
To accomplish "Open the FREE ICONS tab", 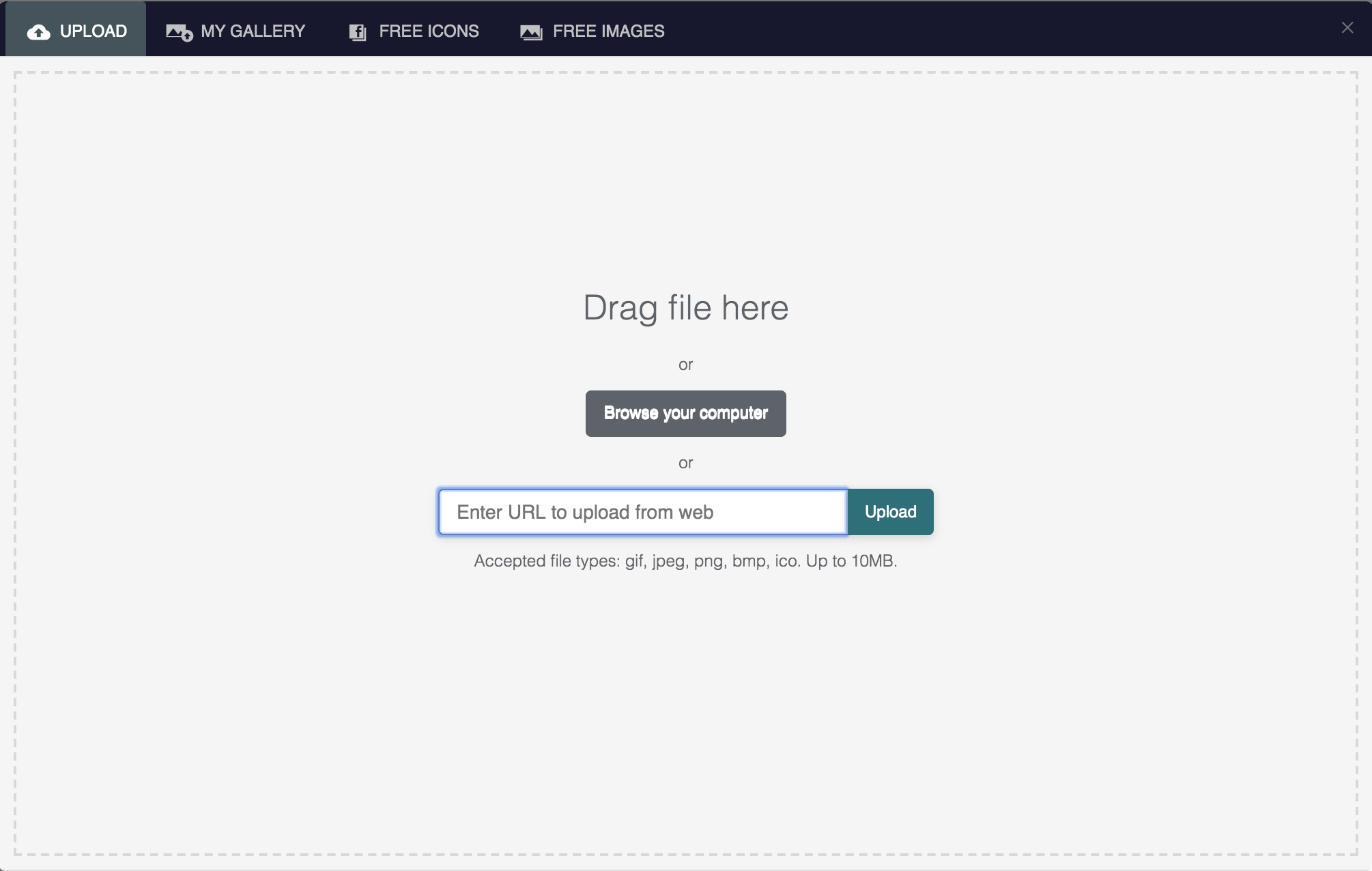I will click(x=414, y=31).
